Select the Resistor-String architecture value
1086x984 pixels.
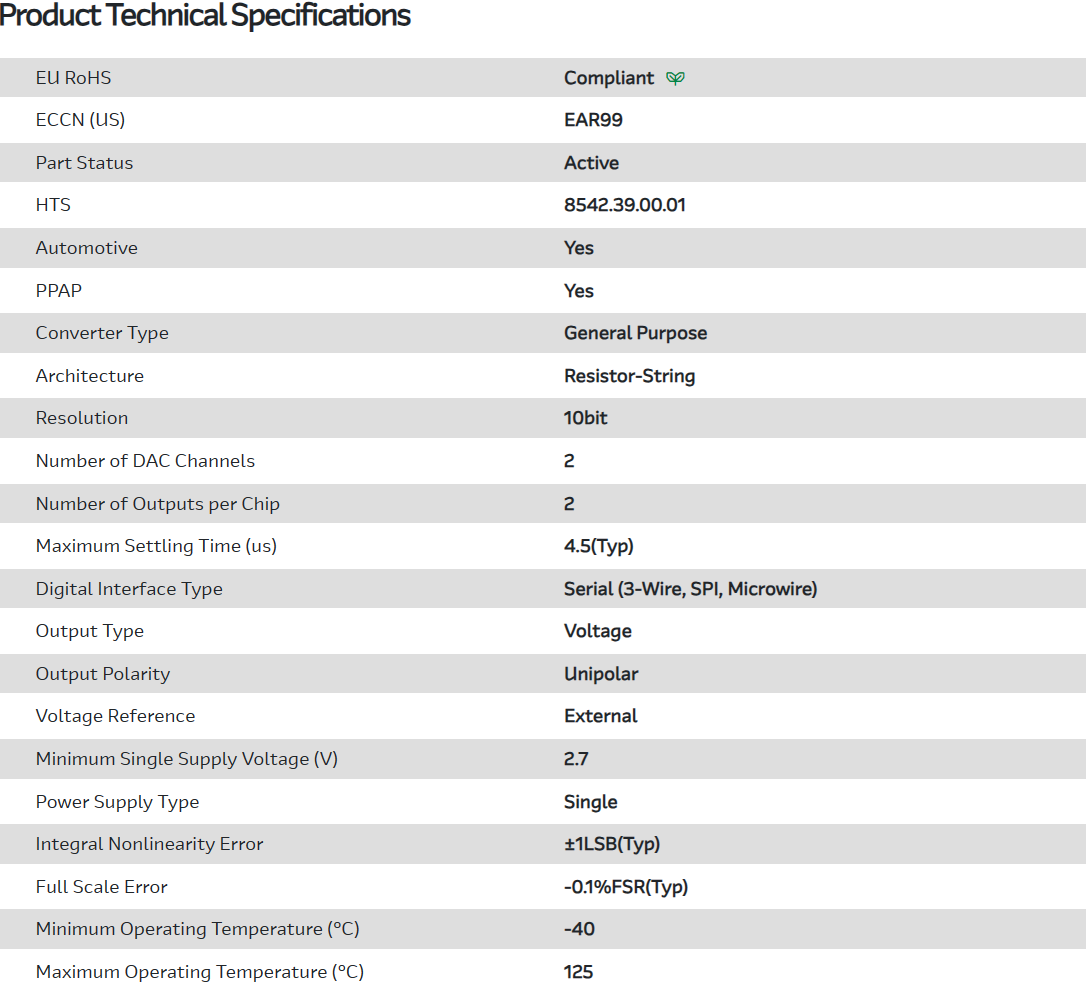pyautogui.click(x=629, y=376)
